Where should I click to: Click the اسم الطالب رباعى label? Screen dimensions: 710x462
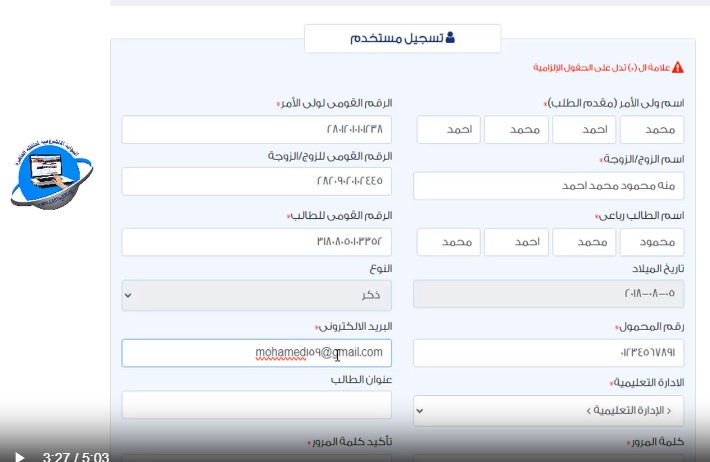pos(641,216)
